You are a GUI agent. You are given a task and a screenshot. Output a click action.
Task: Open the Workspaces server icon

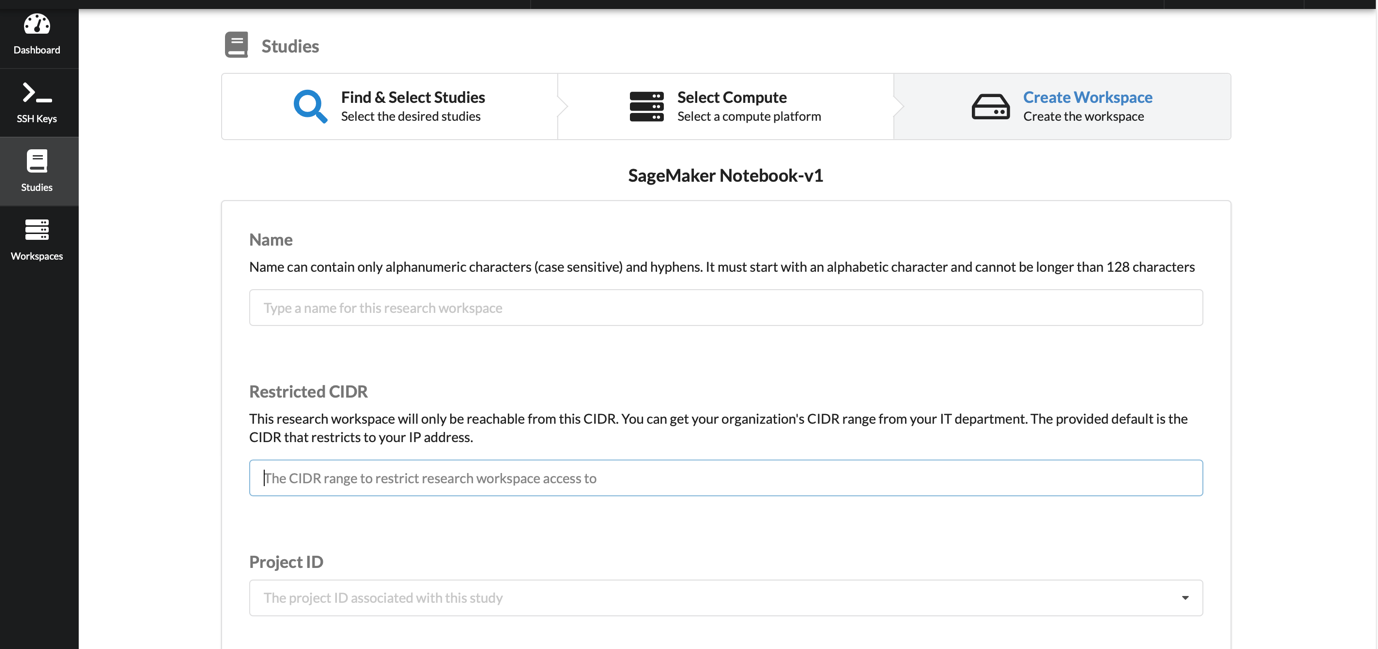pyautogui.click(x=37, y=230)
